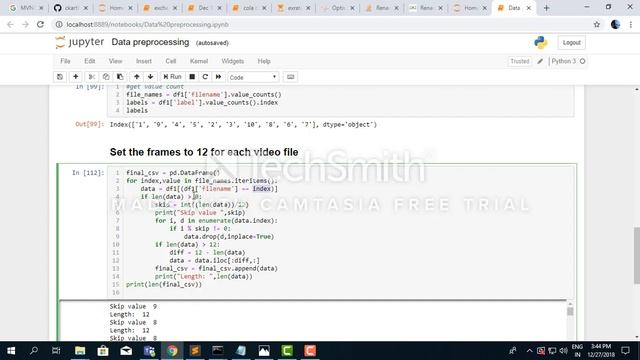The width and height of the screenshot is (640, 360).
Task: Open a new browser tab
Action: pyautogui.click(x=547, y=8)
